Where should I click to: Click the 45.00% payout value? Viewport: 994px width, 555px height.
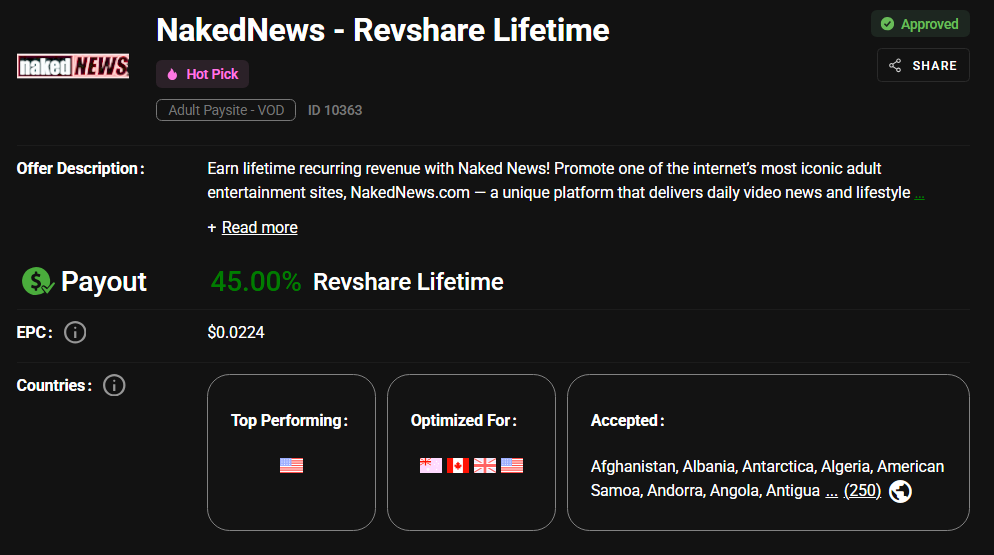(255, 282)
